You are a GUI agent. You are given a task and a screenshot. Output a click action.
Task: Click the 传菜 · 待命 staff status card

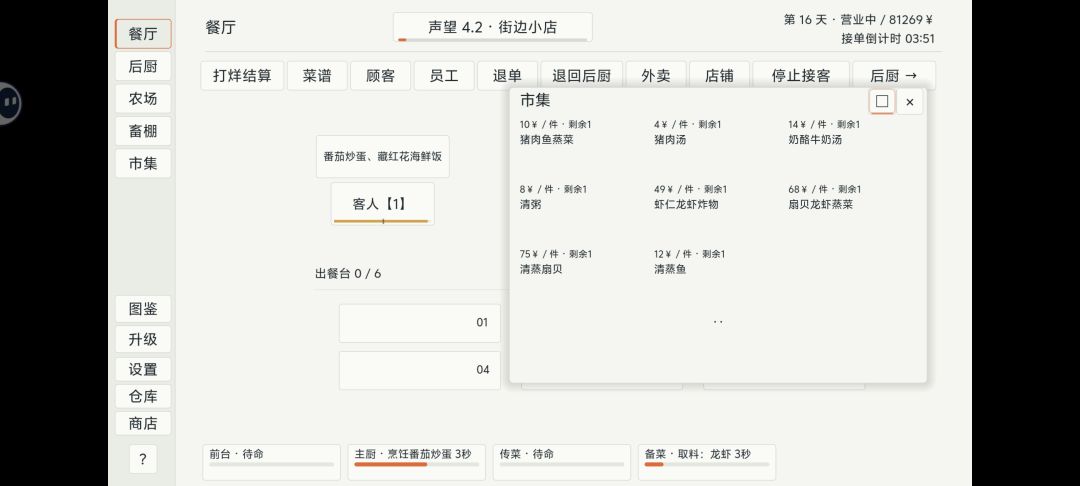tap(561, 462)
